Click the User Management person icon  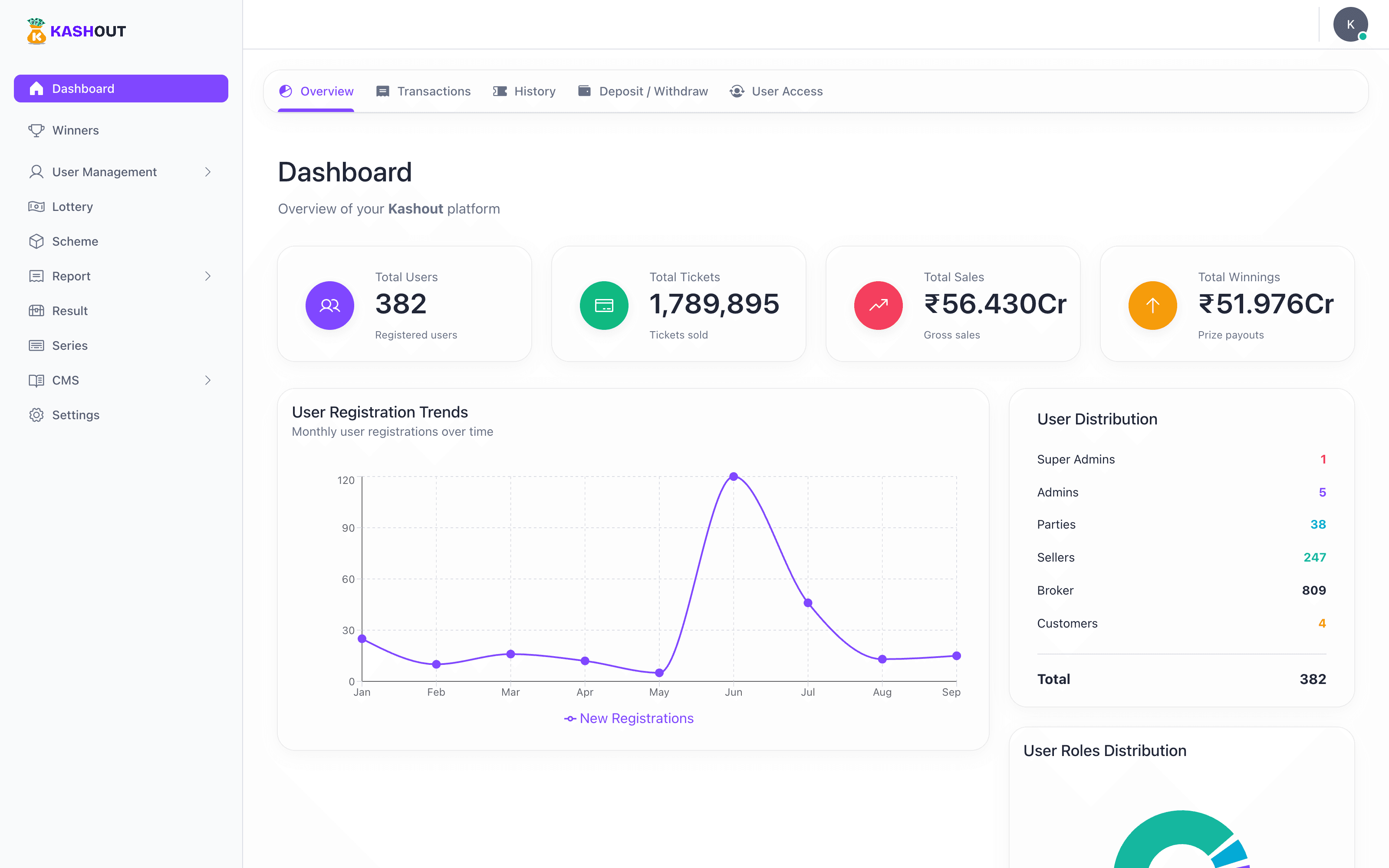pyautogui.click(x=36, y=172)
